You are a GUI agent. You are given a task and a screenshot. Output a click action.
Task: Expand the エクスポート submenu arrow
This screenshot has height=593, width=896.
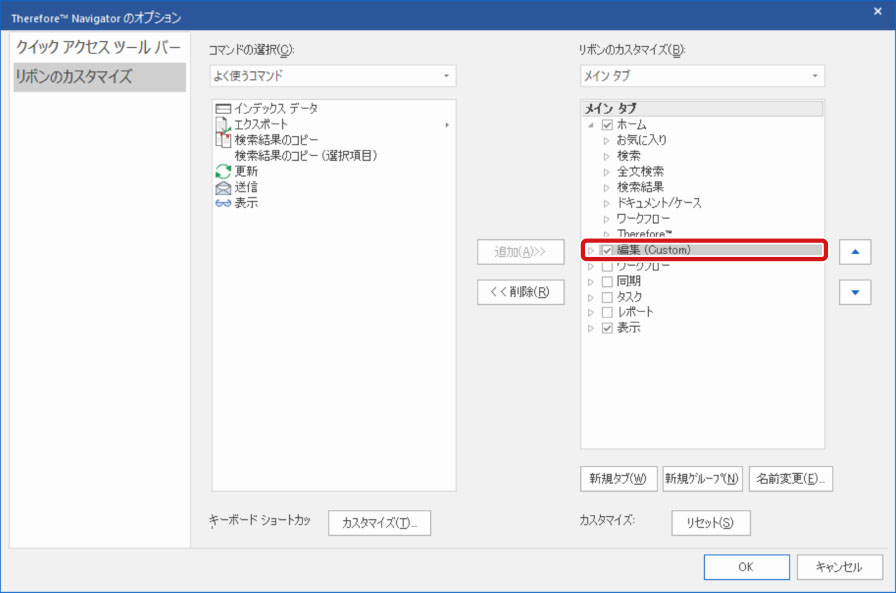tap(447, 125)
